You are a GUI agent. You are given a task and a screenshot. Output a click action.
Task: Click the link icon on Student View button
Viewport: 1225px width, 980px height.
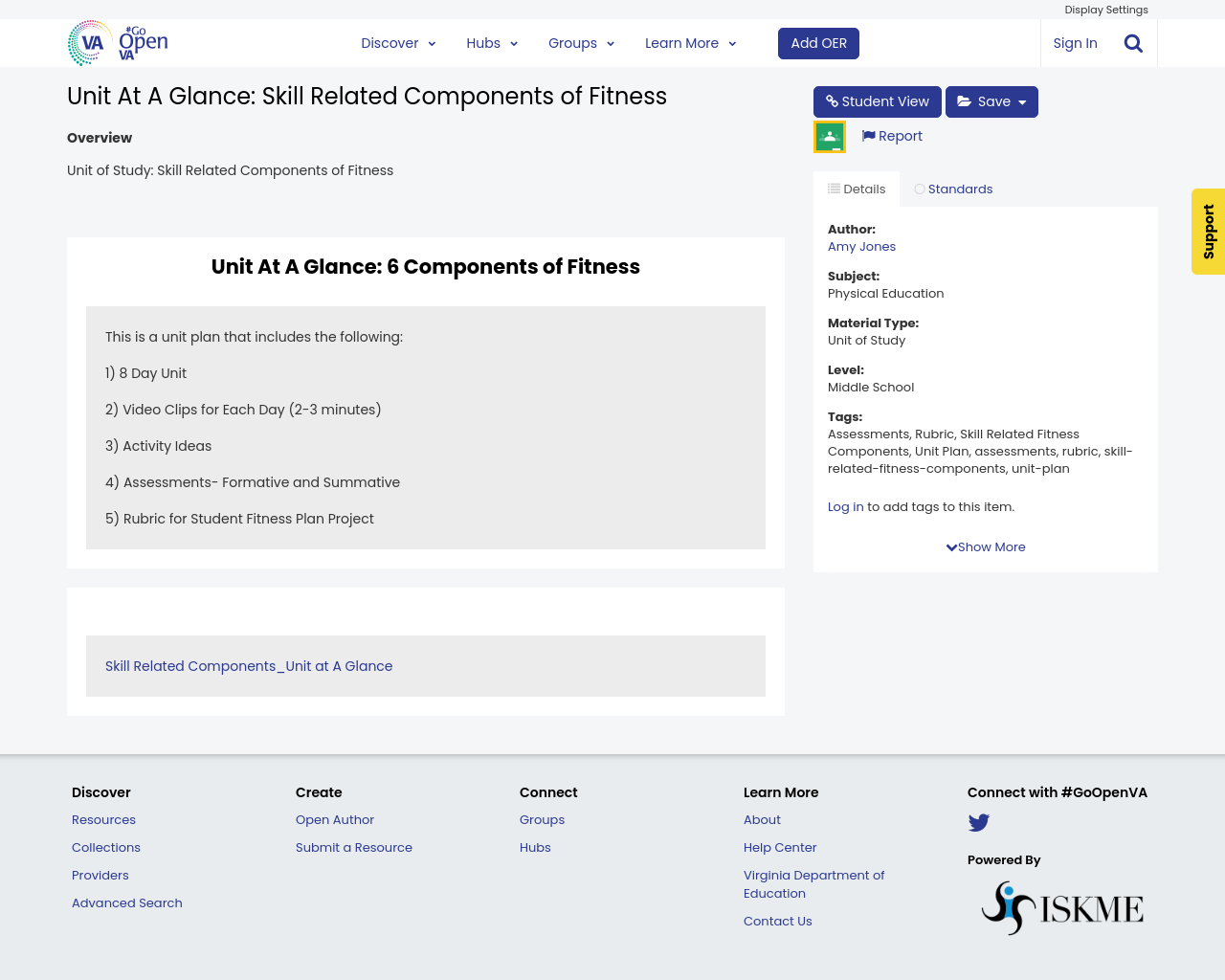point(831,100)
